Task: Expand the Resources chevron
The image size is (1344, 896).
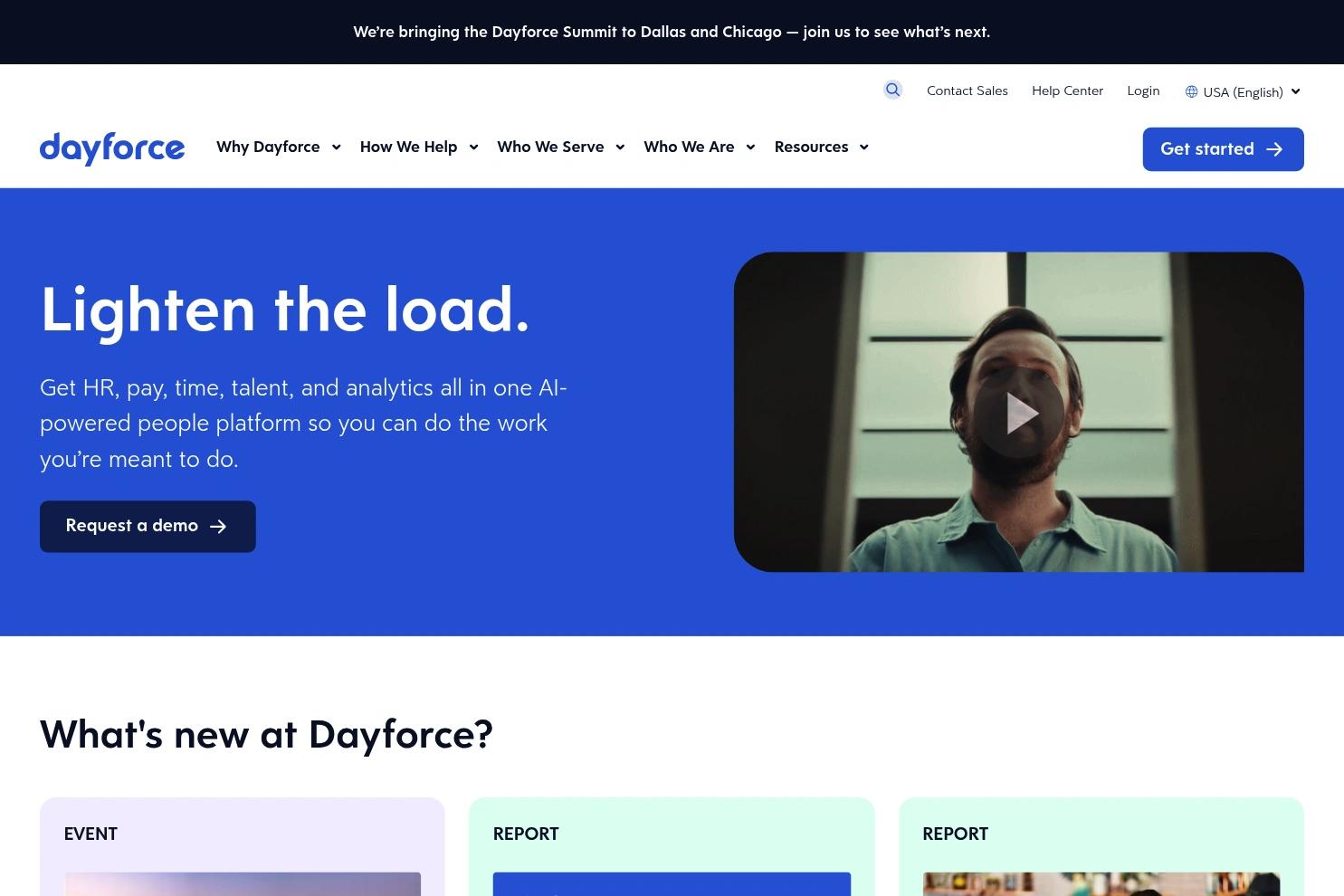Action: pyautogui.click(x=864, y=148)
